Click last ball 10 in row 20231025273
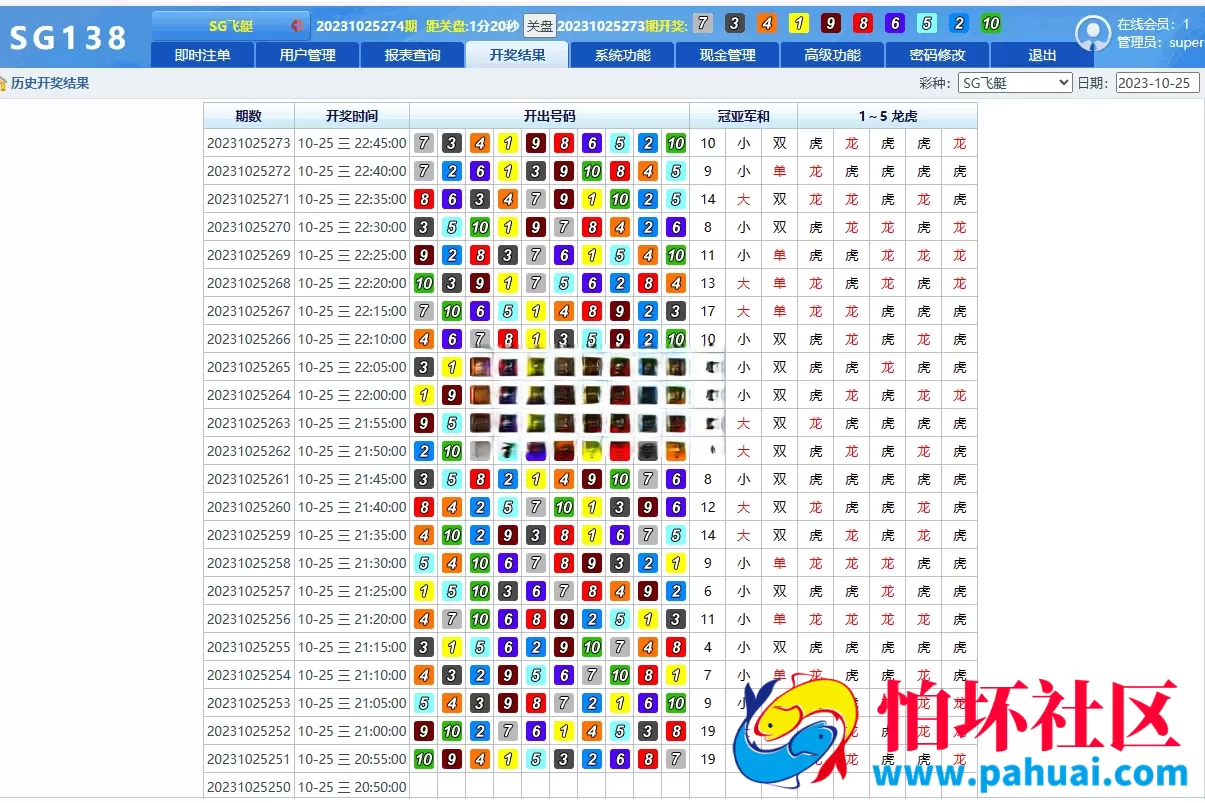The height and width of the screenshot is (803, 1205). (676, 143)
